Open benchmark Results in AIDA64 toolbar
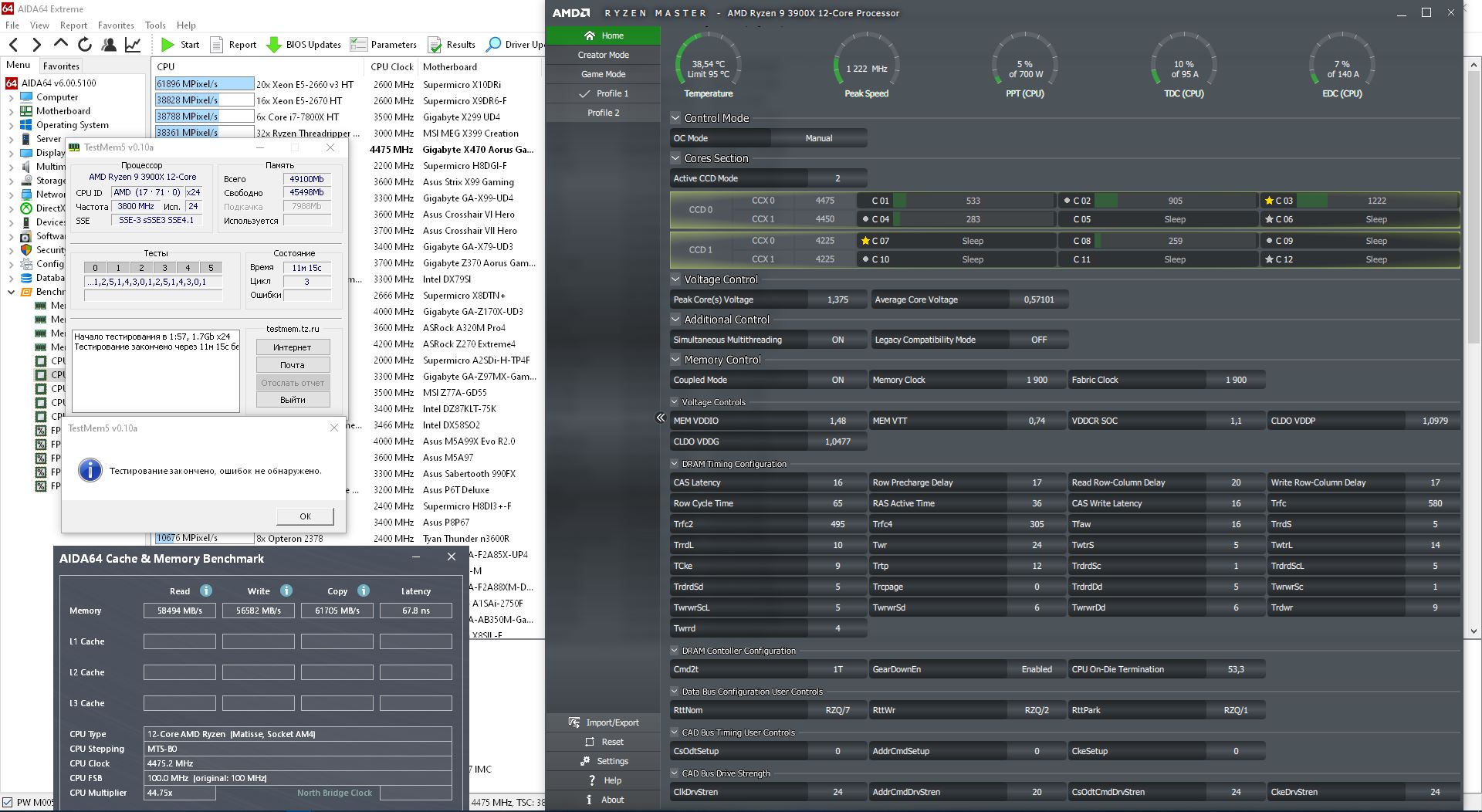Screen dimensions: 1482x812 [452, 45]
